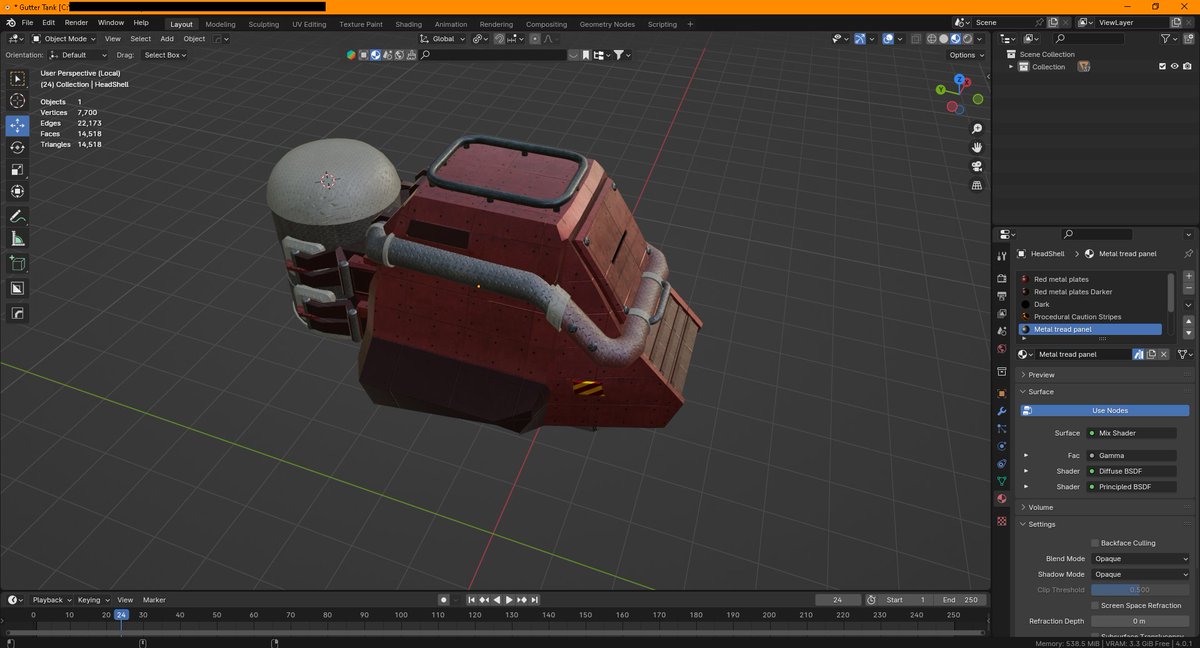The image size is (1200, 648).
Task: Open the Object Mode dropdown
Action: 66,39
